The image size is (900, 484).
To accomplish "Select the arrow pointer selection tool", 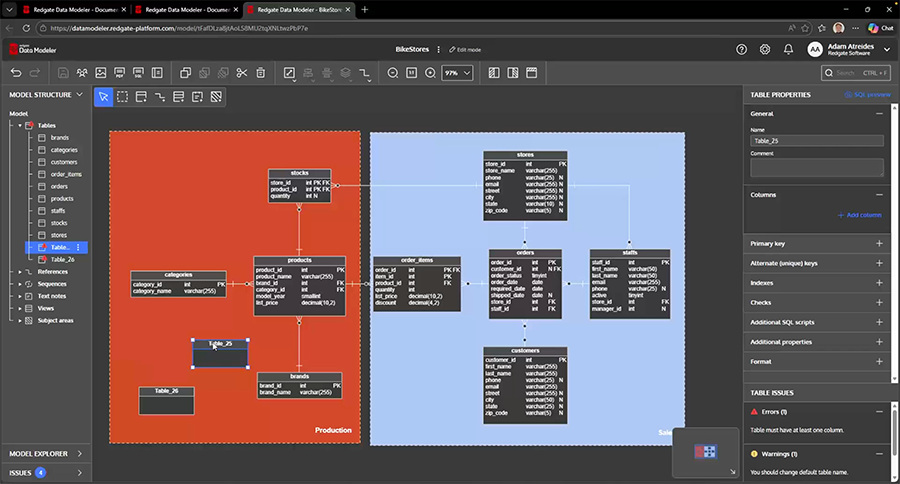I will [103, 96].
